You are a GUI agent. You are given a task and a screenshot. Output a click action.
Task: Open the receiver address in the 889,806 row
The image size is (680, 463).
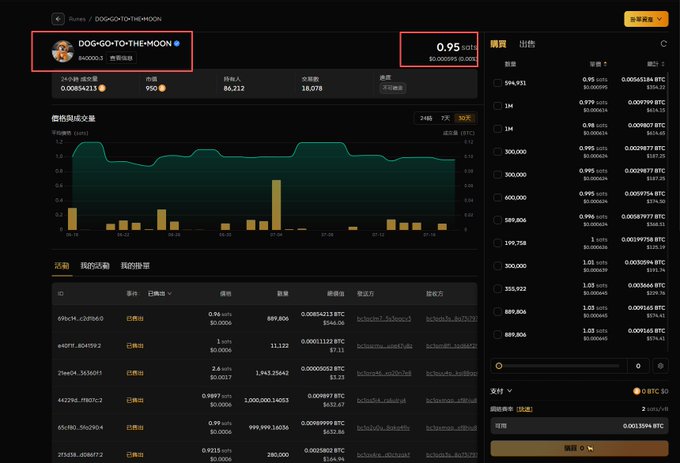coord(451,318)
